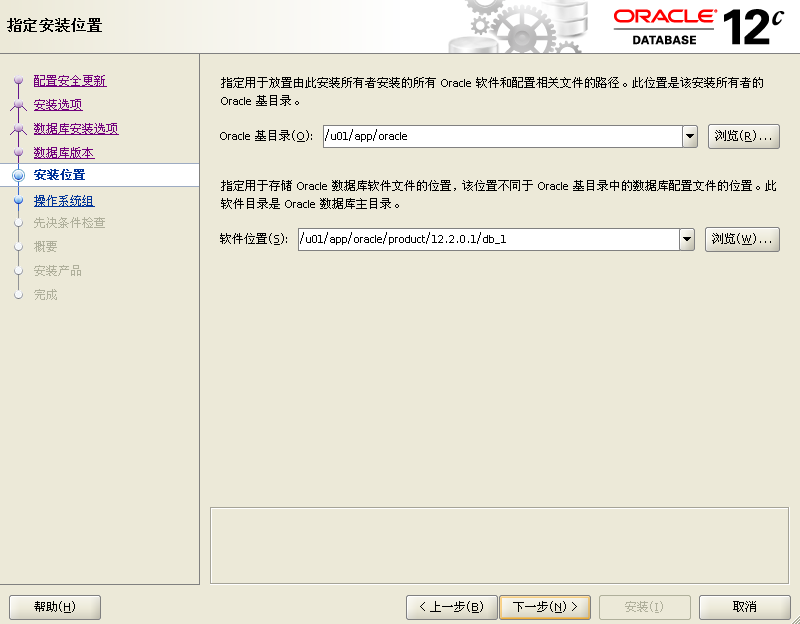
Task: Proceed with 下一步(N) button
Action: click(545, 607)
